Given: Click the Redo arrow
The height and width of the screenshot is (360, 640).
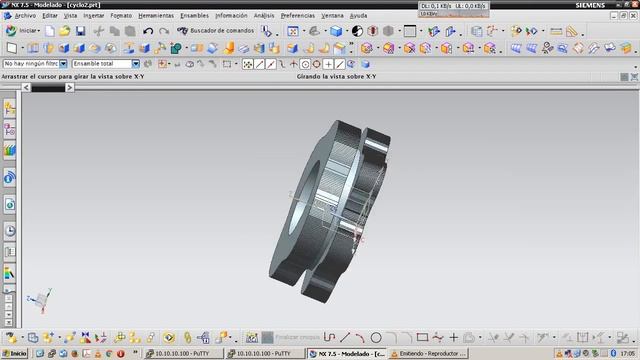Looking at the screenshot, I should tap(164, 31).
